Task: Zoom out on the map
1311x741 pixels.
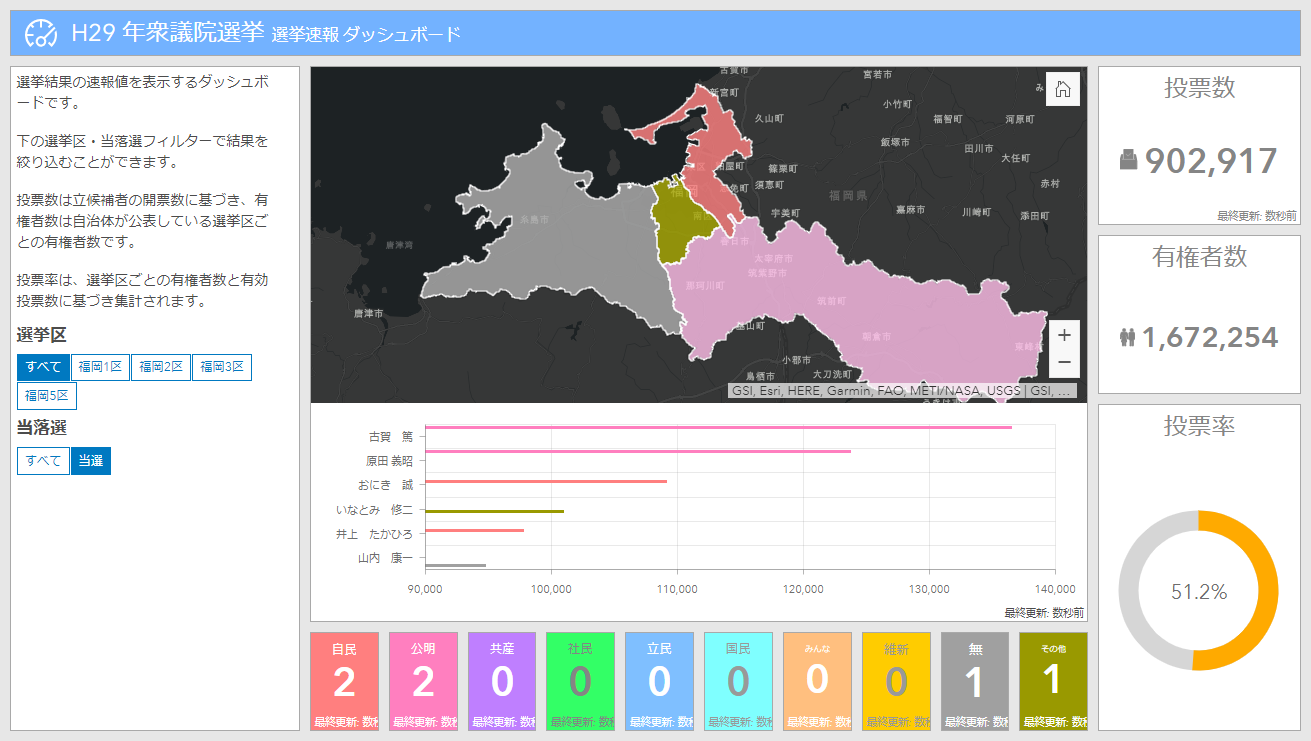Action: tap(1064, 362)
